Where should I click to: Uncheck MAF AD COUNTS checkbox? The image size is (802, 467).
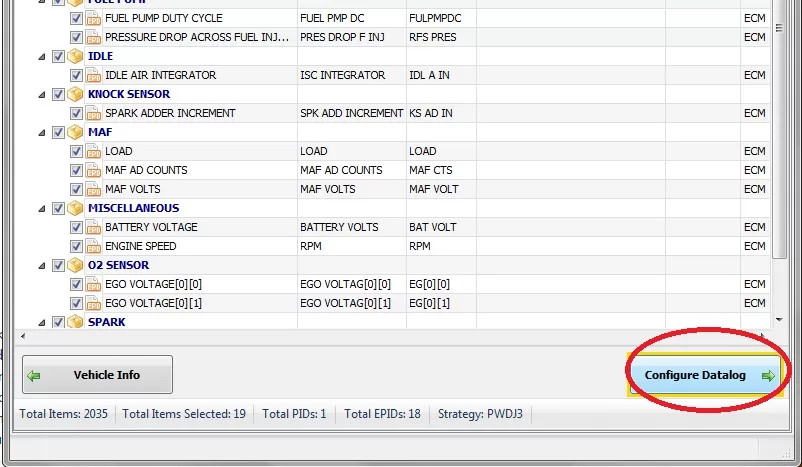coord(76,170)
